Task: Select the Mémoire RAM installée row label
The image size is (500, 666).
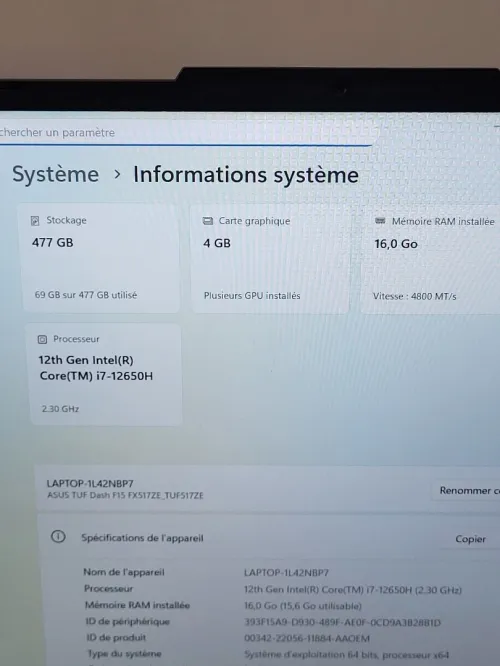Action: (x=137, y=605)
